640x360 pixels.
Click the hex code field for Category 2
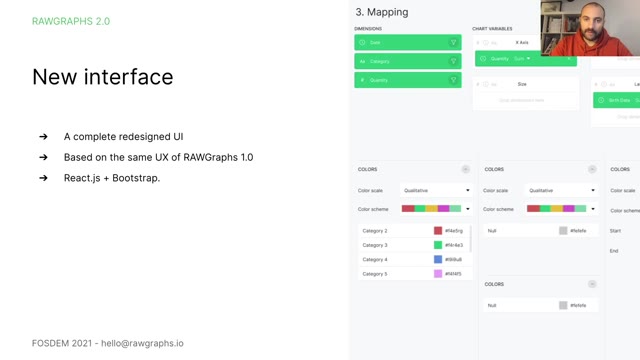tap(454, 231)
